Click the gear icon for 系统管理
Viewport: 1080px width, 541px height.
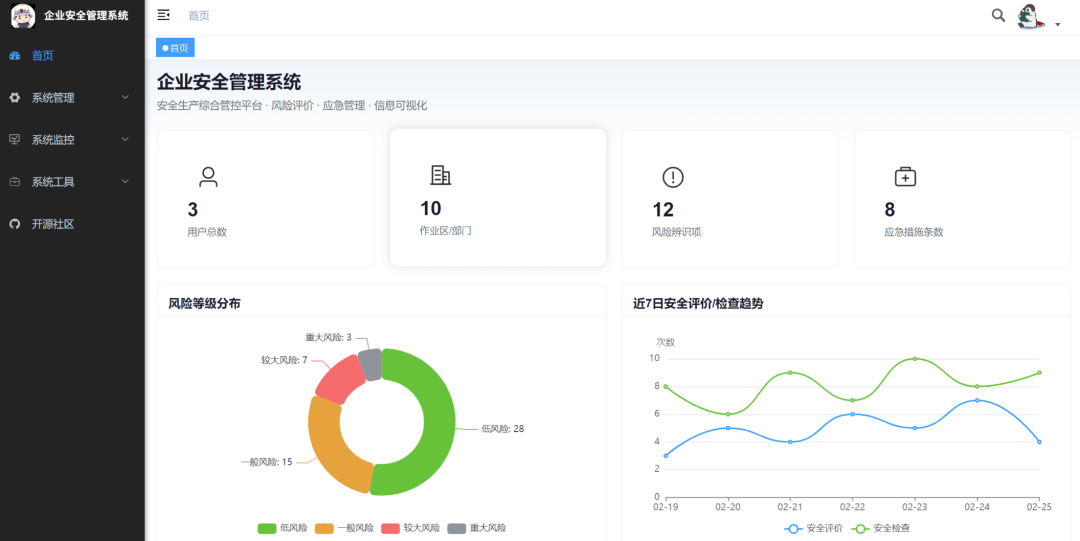click(x=14, y=98)
